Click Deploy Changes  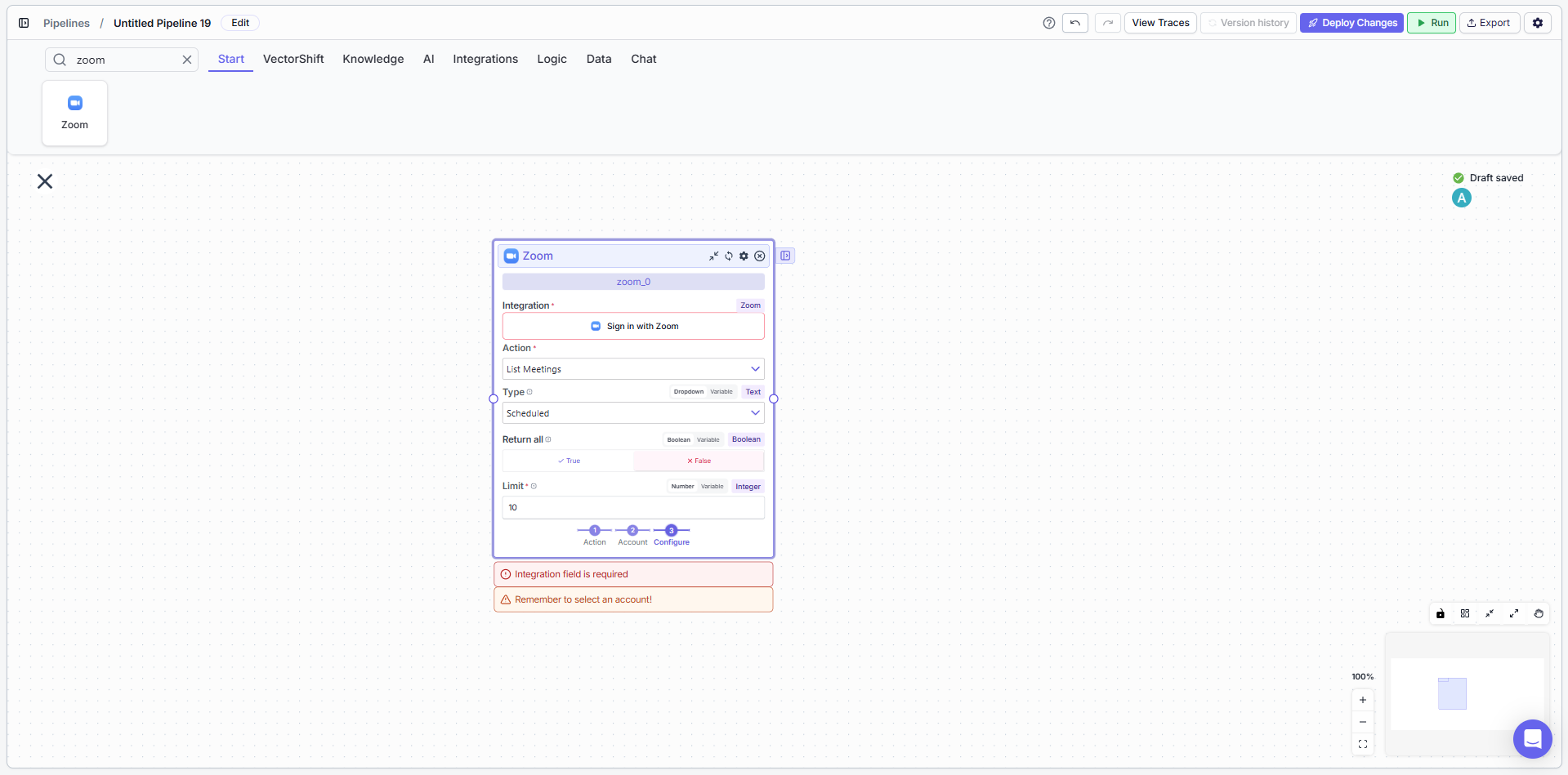(1352, 23)
